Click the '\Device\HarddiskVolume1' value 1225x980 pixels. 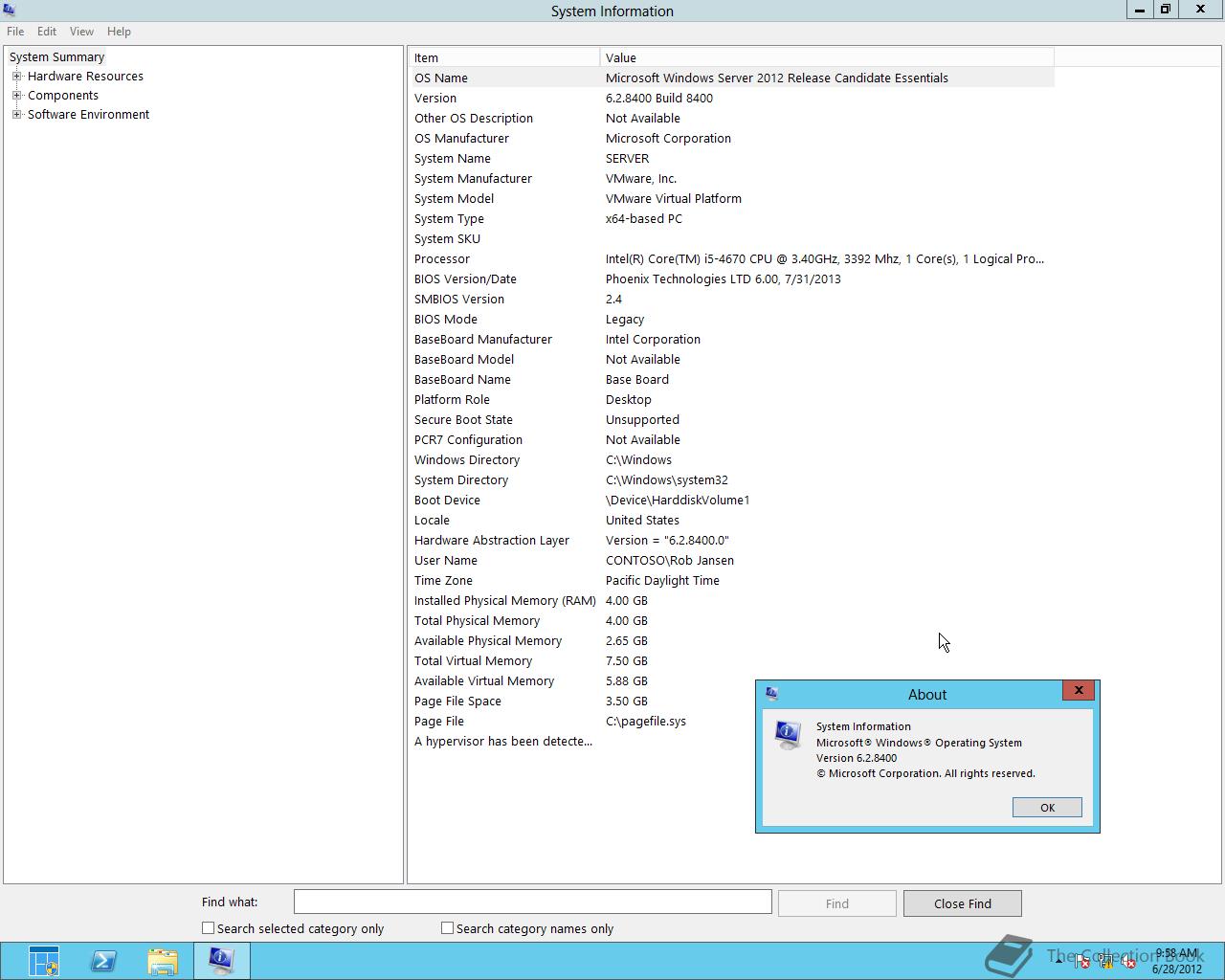(x=678, y=500)
